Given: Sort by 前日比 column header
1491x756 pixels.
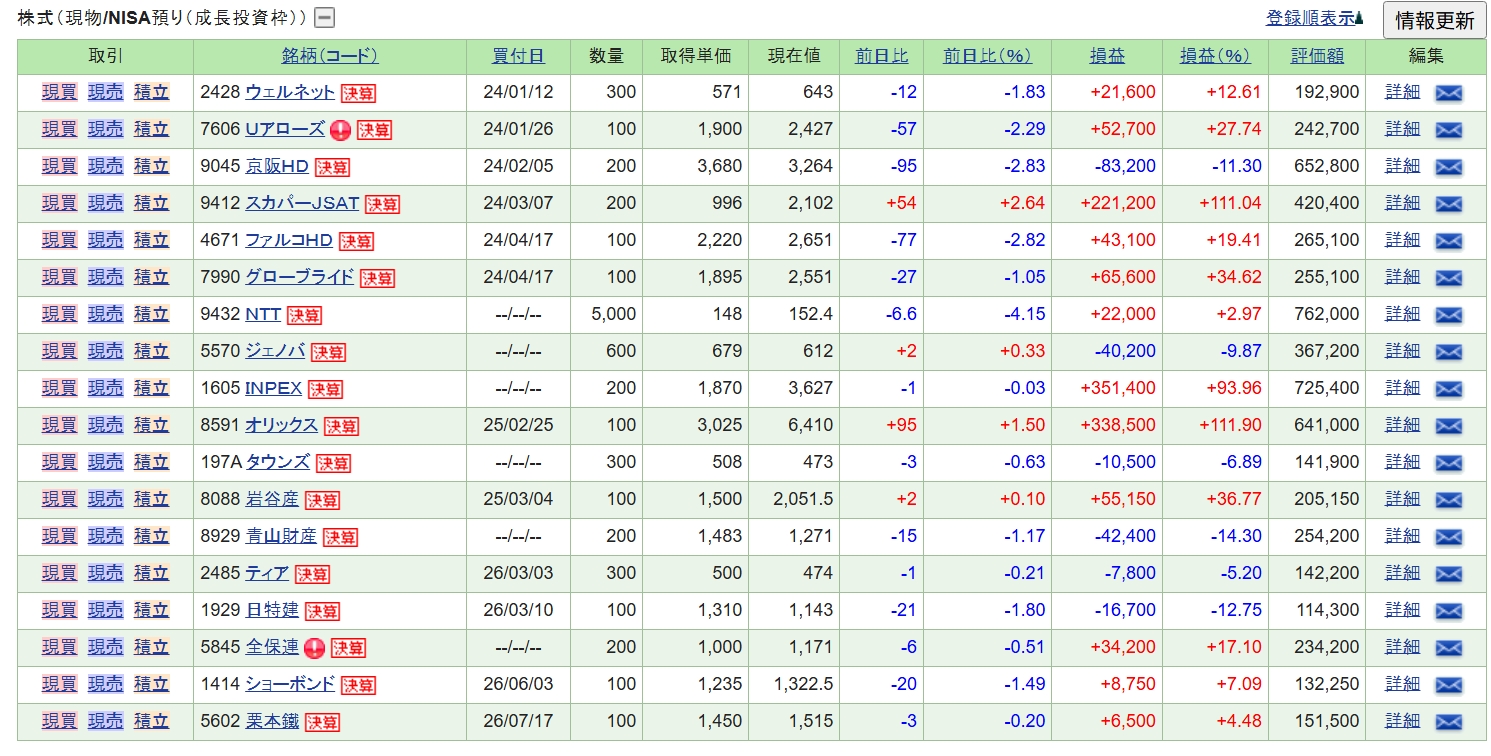Looking at the screenshot, I should [881, 57].
